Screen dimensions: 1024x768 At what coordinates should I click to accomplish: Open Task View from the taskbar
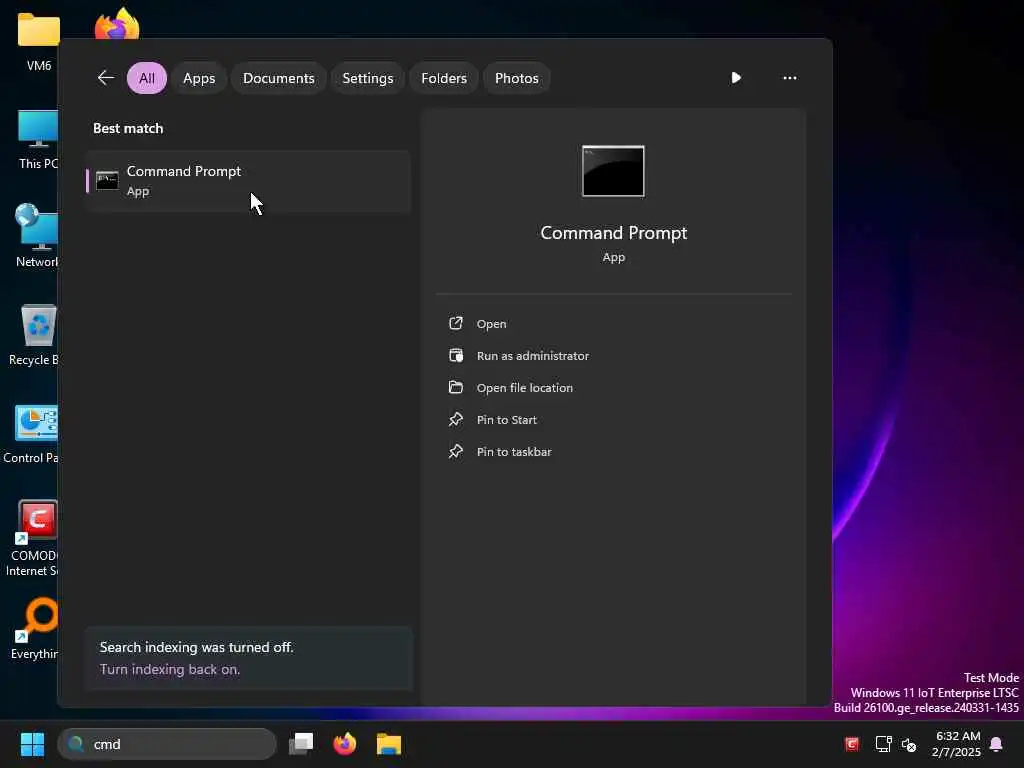pyautogui.click(x=301, y=744)
